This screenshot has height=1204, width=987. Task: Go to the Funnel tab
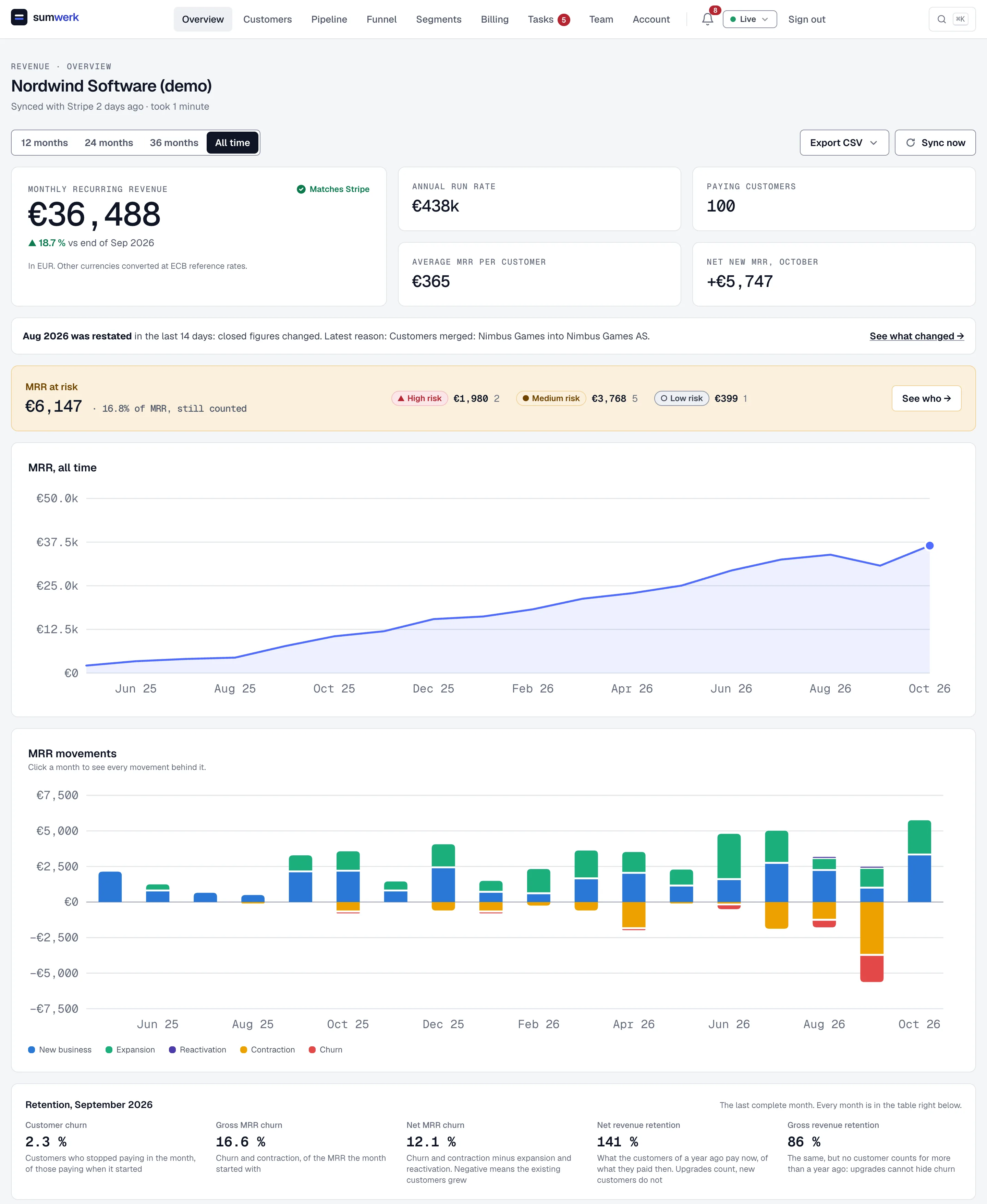click(x=381, y=19)
